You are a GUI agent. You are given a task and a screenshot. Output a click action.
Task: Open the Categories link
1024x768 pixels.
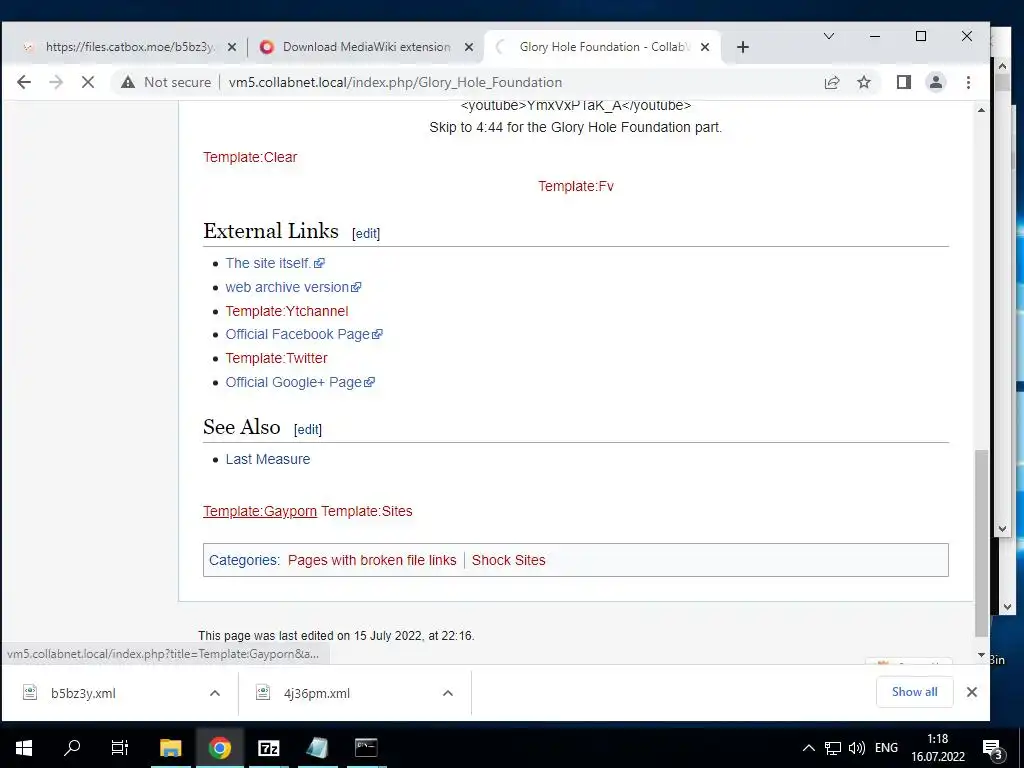coord(243,560)
